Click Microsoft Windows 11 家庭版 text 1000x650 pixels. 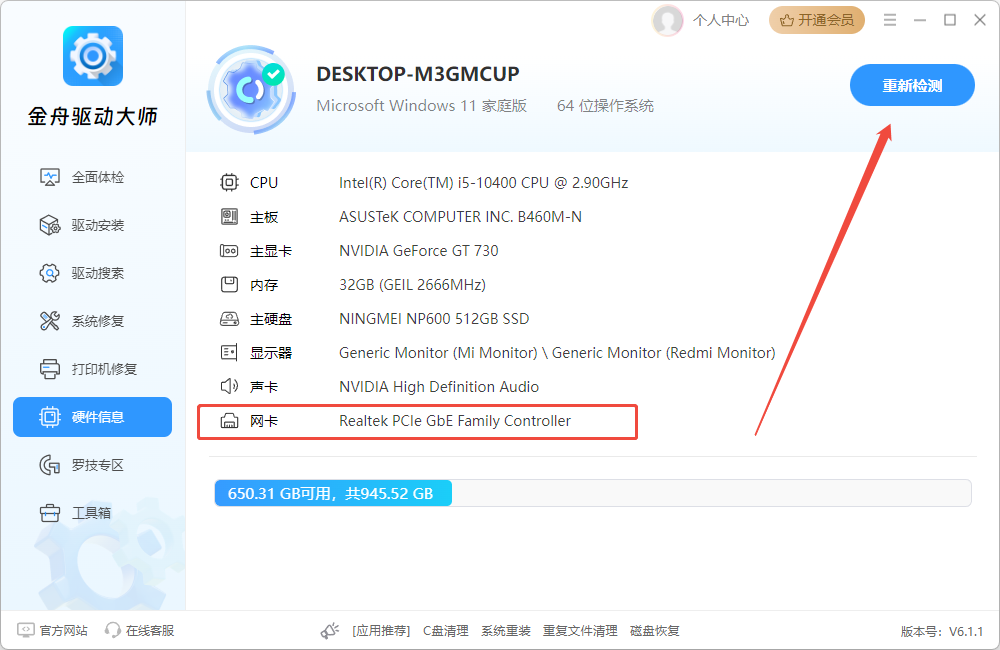422,106
